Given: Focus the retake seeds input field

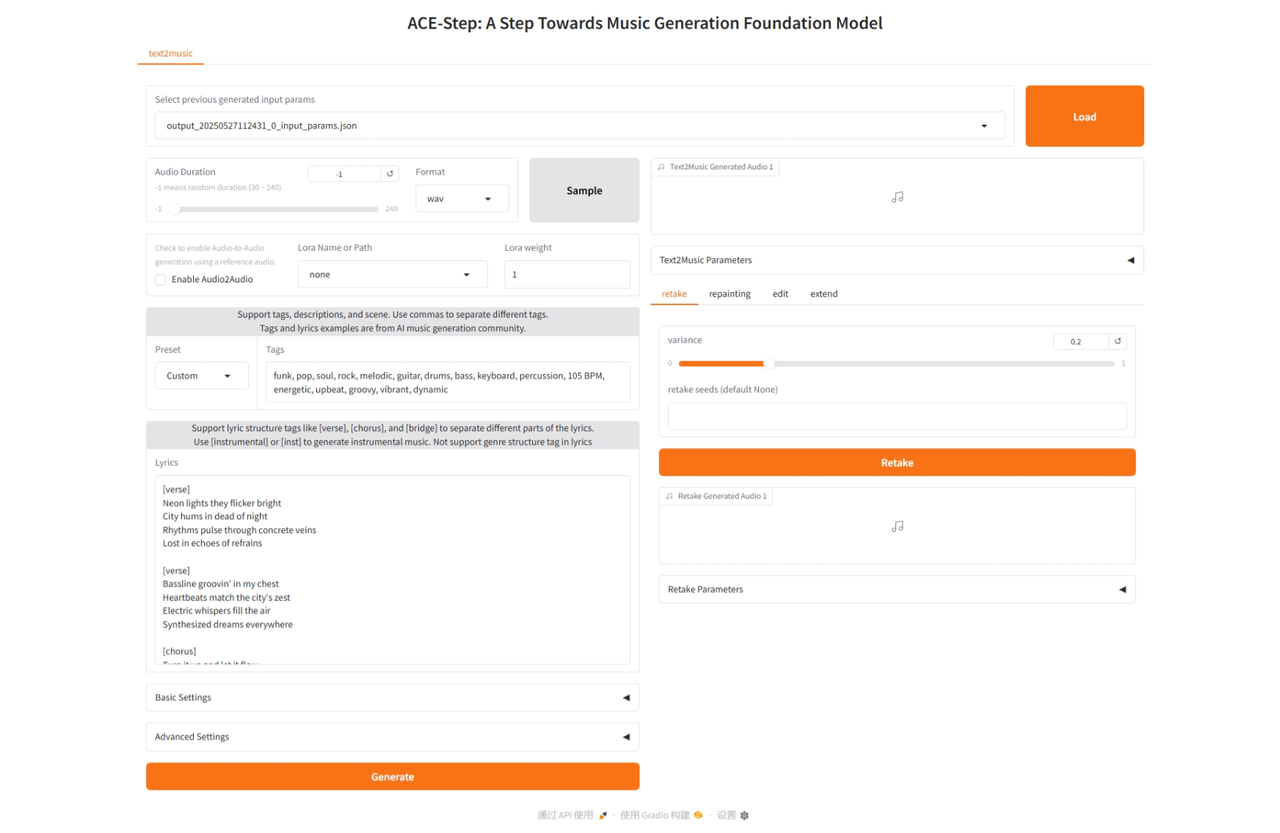Looking at the screenshot, I should (x=897, y=416).
